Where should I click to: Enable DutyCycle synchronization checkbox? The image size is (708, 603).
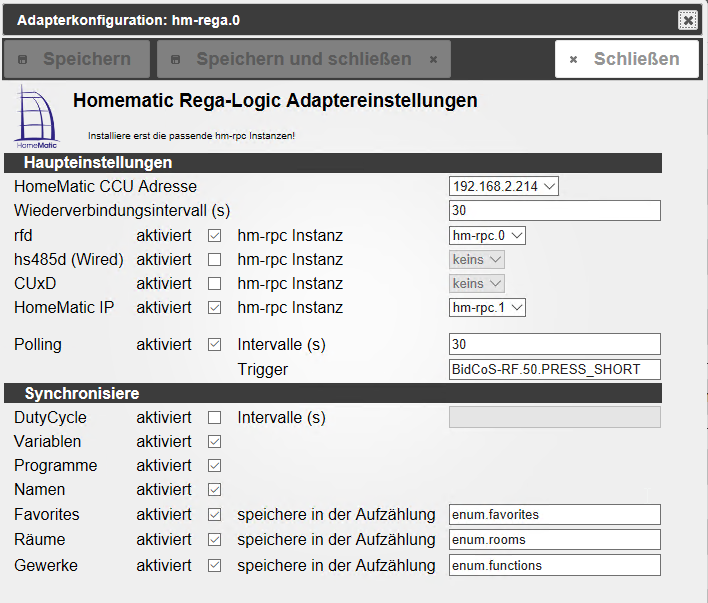click(x=214, y=417)
